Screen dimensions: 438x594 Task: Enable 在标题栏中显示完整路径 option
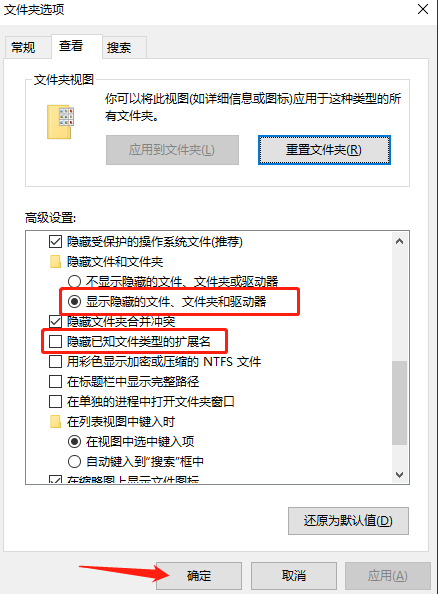click(55, 381)
